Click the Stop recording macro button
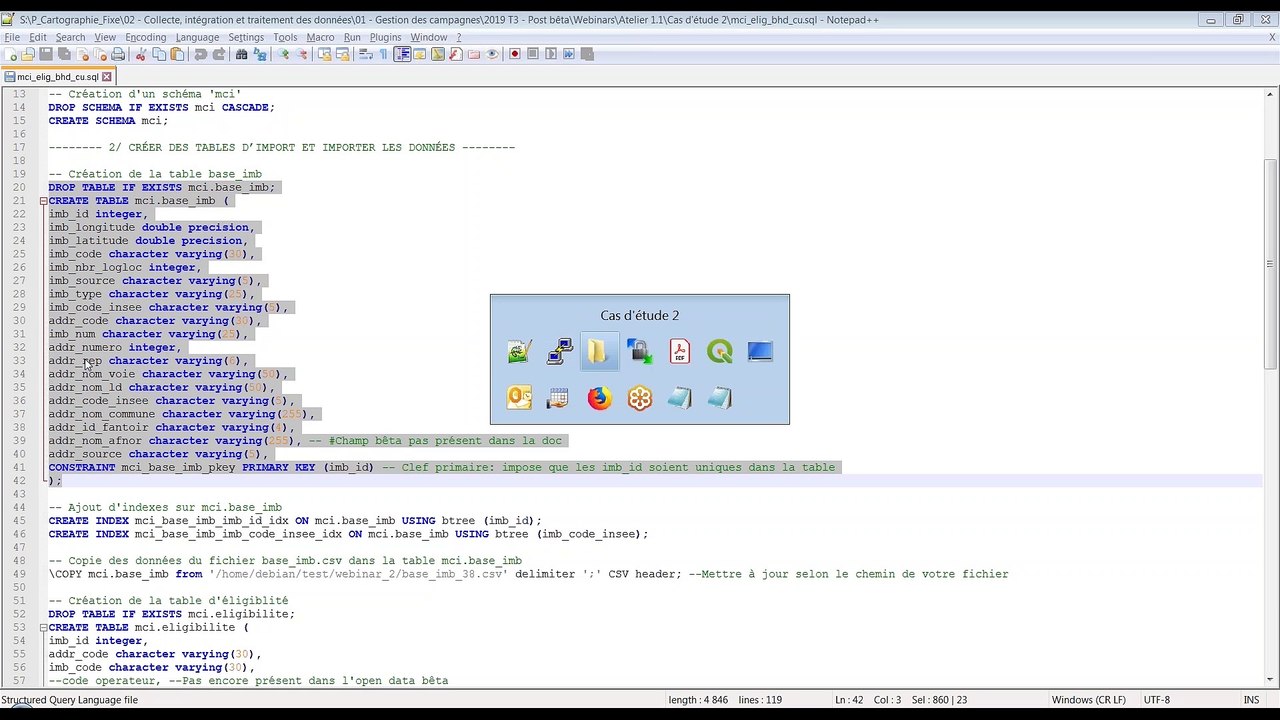This screenshot has height=720, width=1280. (x=533, y=54)
